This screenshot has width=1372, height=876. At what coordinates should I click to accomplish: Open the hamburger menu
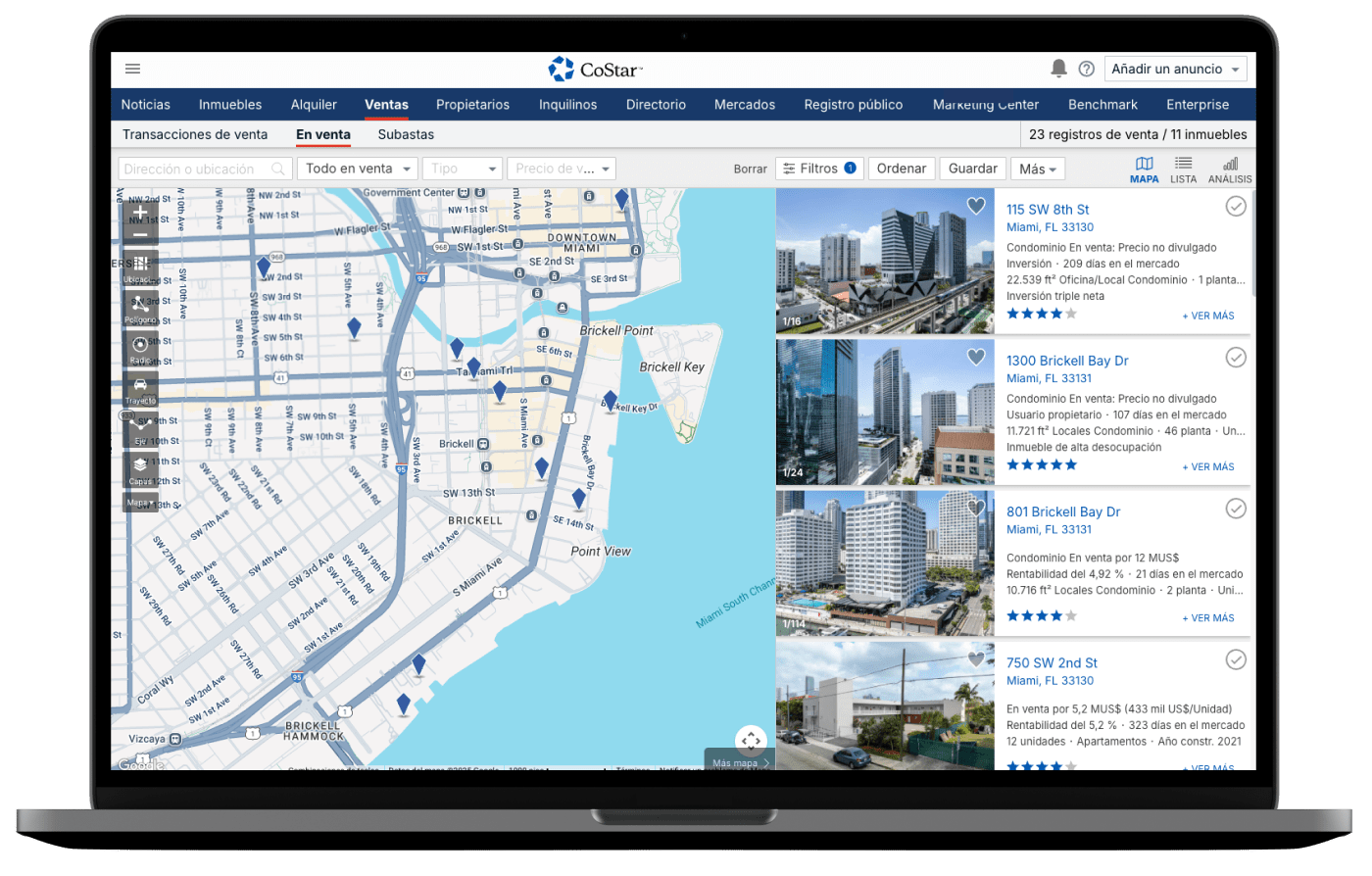133,69
